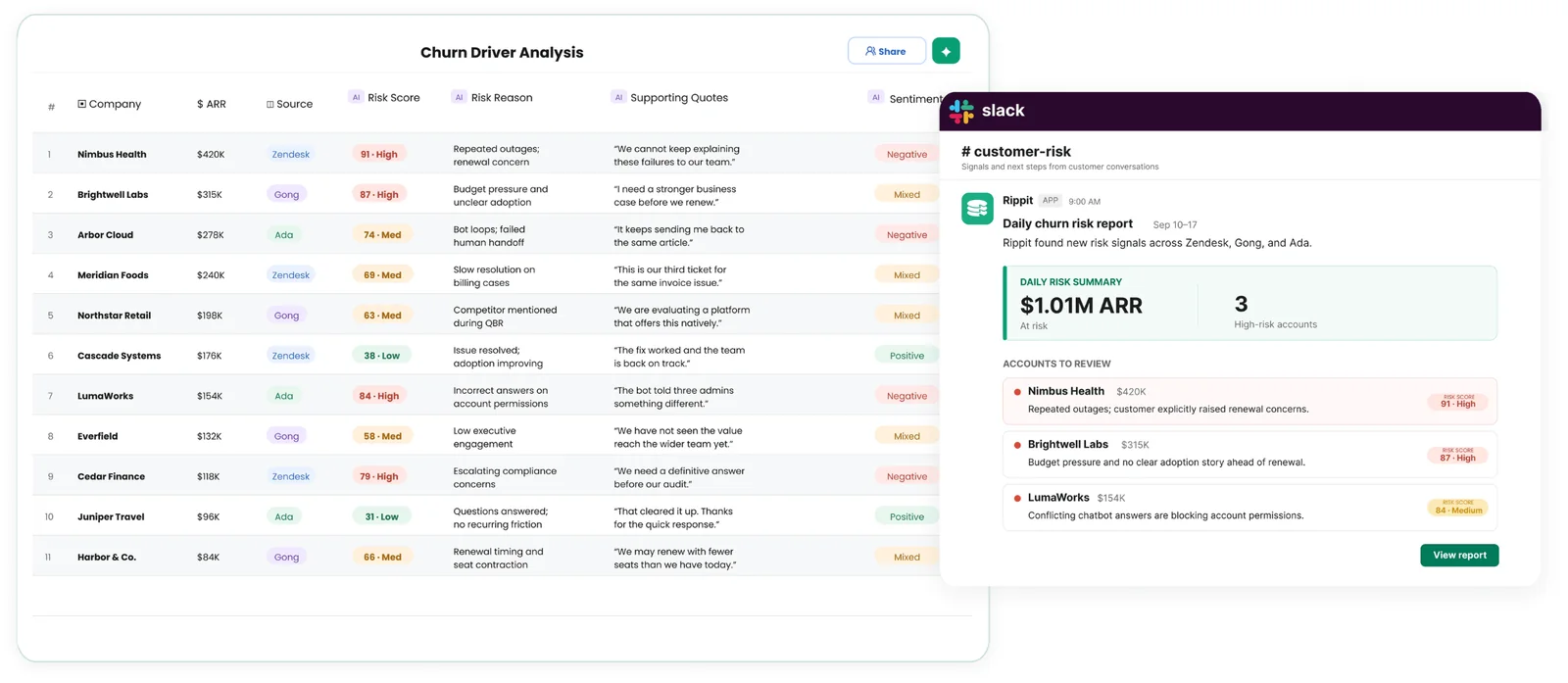Click the green sparkle AI button

click(x=946, y=51)
